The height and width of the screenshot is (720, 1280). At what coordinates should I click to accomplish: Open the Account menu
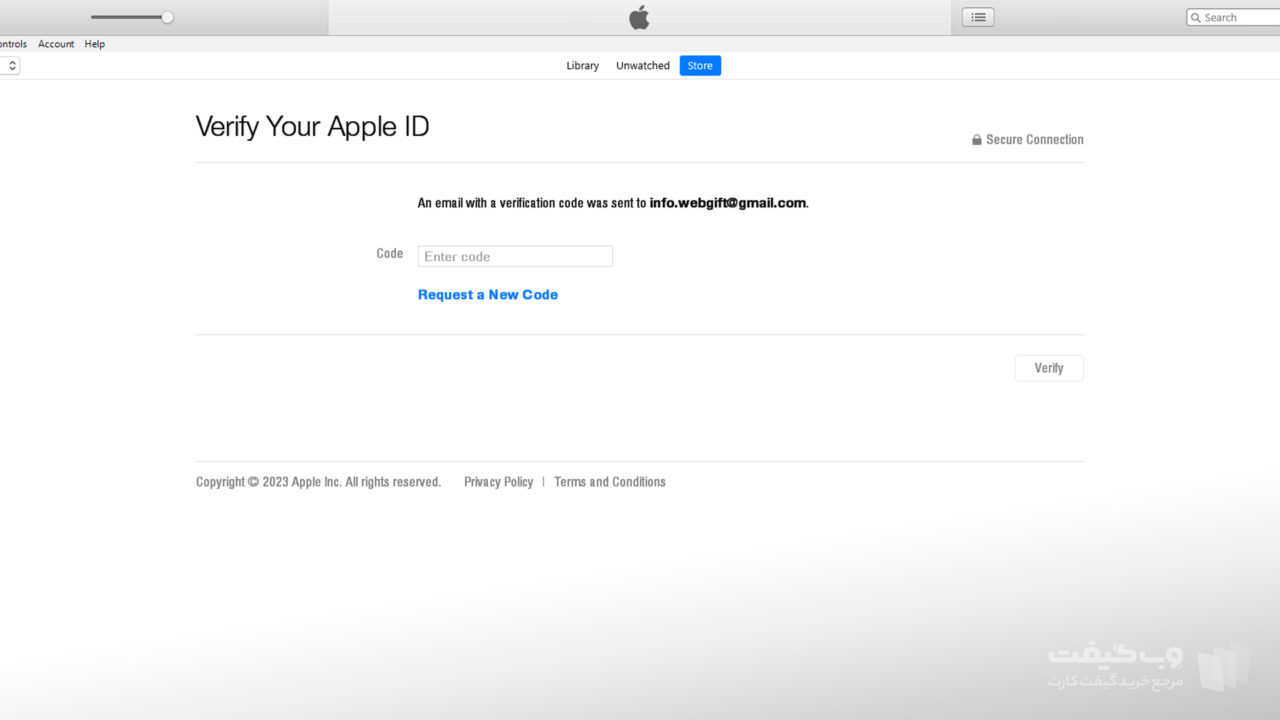pos(56,44)
